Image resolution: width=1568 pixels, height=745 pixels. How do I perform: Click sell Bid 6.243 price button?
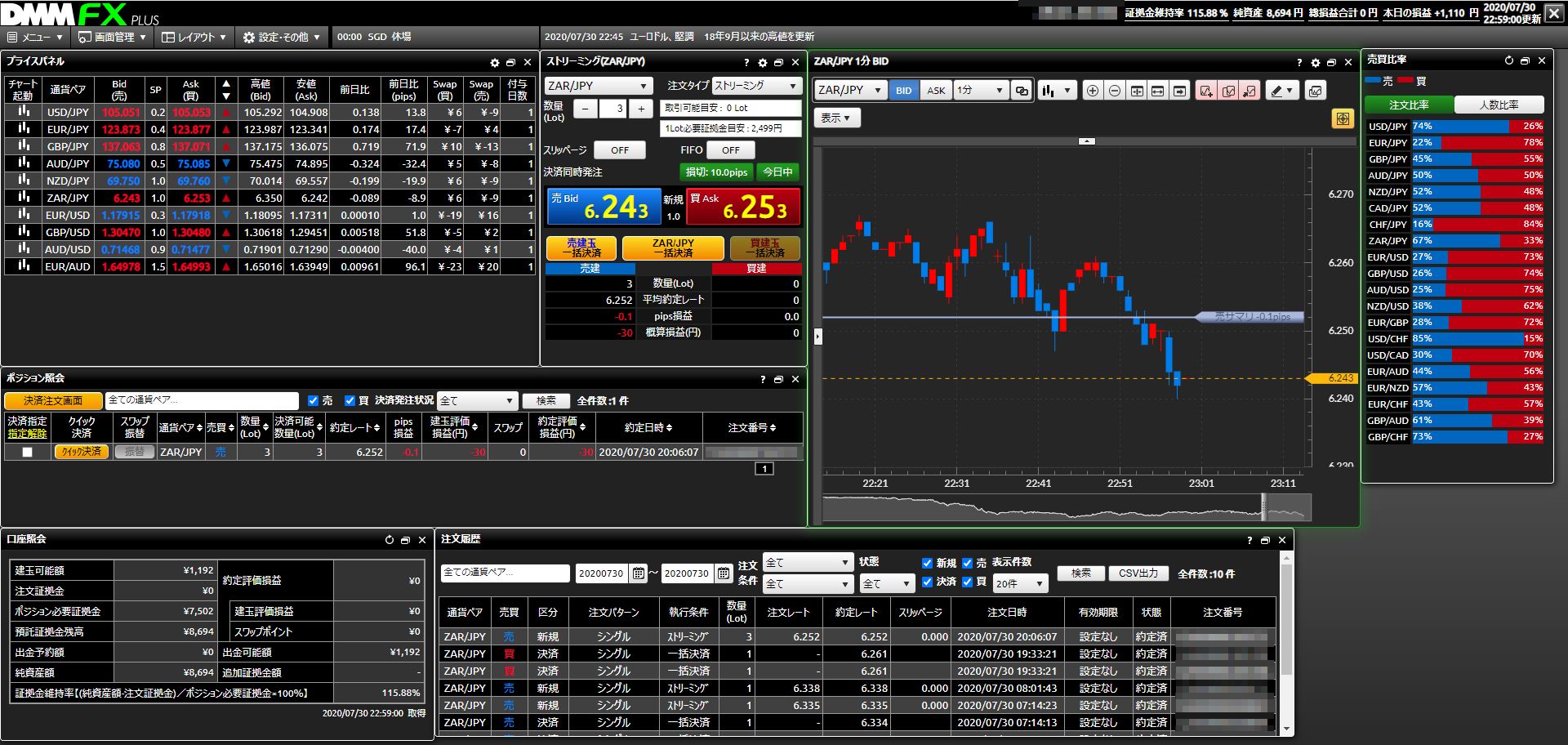pyautogui.click(x=603, y=207)
